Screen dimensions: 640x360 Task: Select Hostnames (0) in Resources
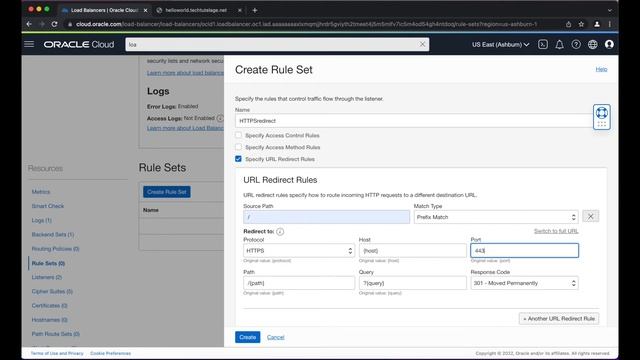pyautogui.click(x=49, y=320)
